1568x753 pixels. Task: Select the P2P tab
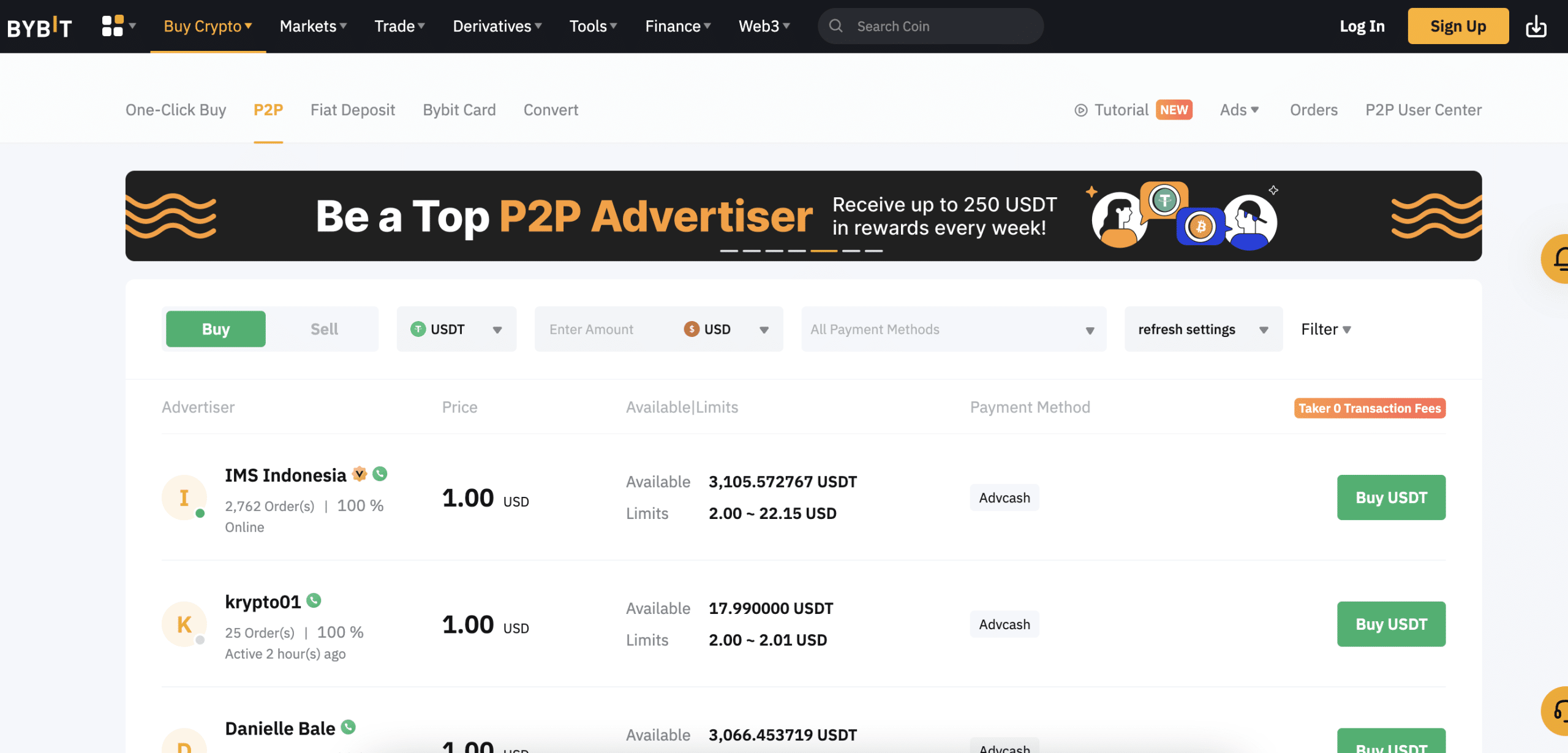(x=268, y=110)
